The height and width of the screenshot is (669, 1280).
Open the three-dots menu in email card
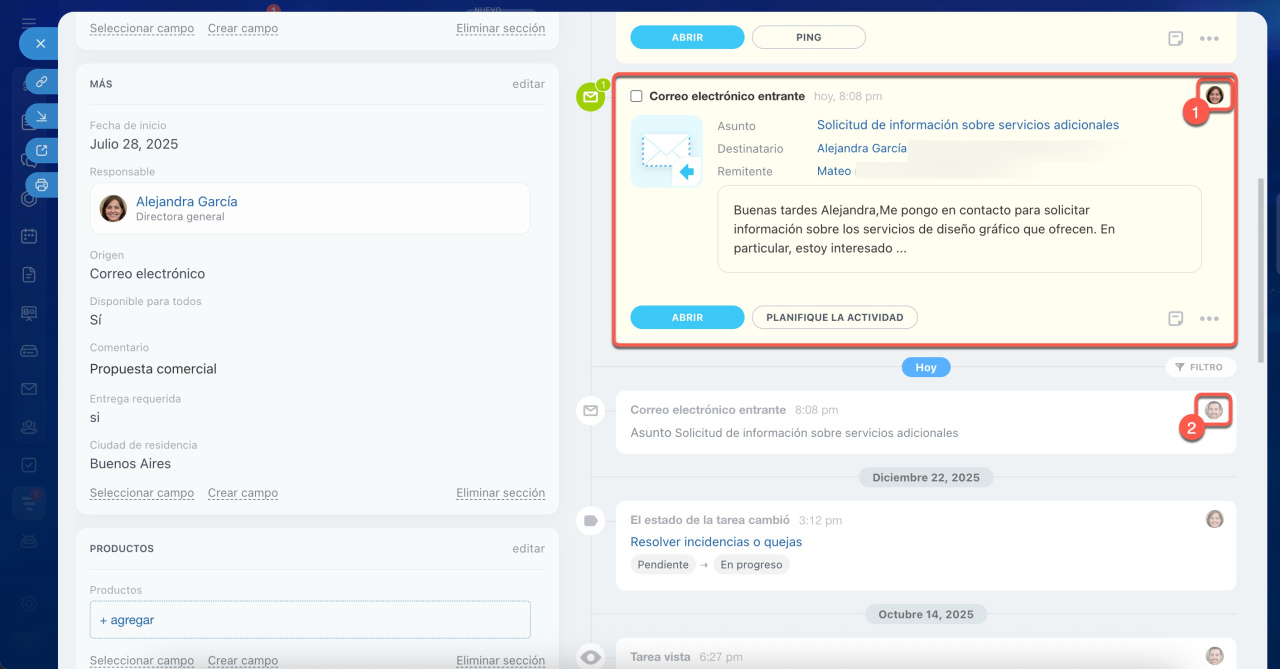point(1209,318)
